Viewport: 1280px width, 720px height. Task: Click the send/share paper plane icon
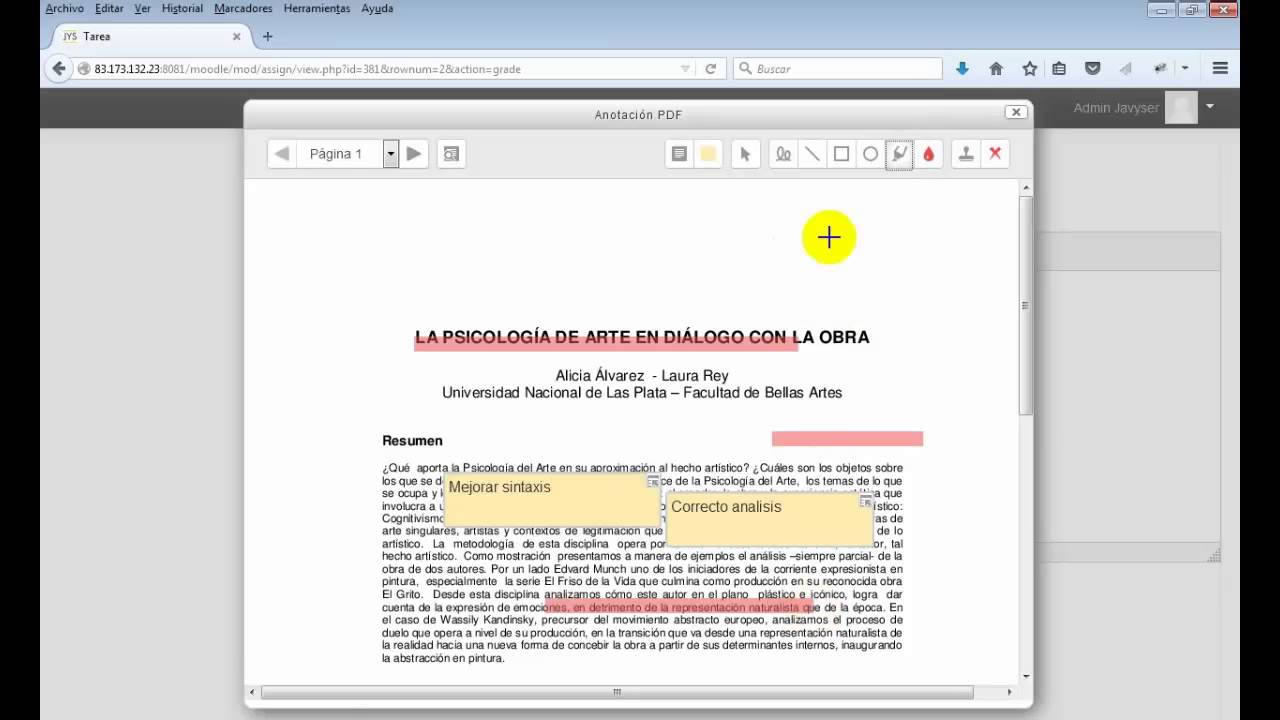click(x=1126, y=69)
